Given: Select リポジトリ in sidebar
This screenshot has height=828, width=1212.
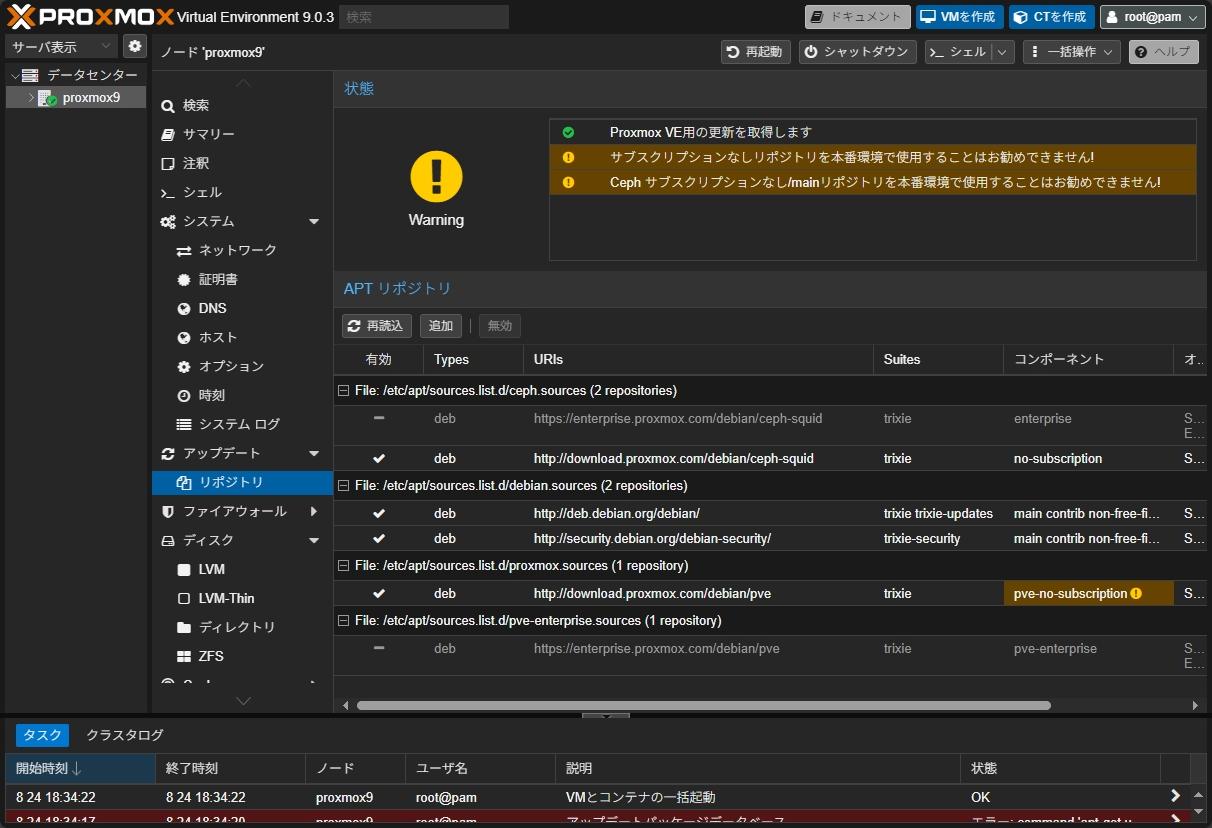Looking at the screenshot, I should pyautogui.click(x=242, y=482).
